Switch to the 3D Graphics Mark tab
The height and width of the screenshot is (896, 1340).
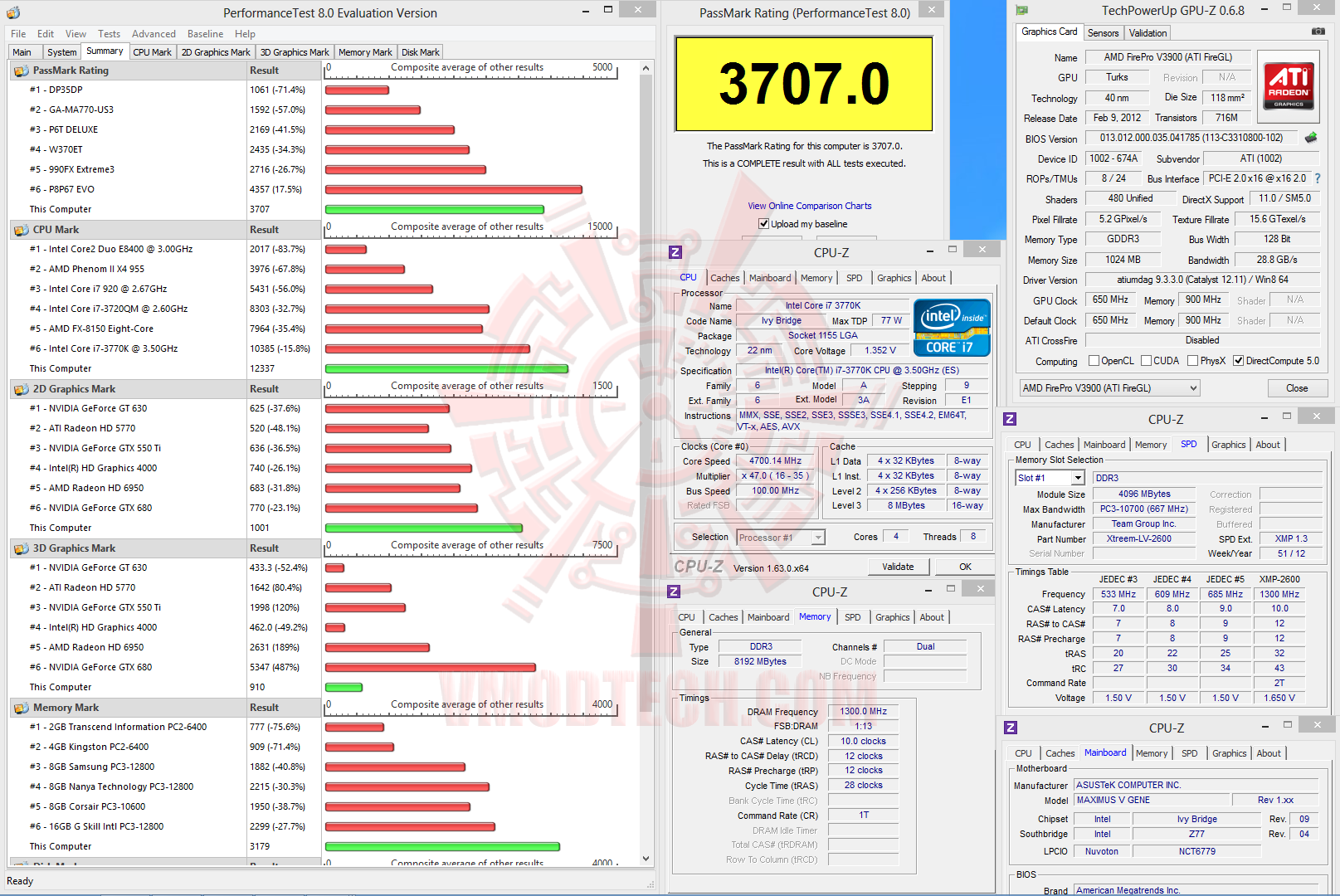[x=295, y=52]
